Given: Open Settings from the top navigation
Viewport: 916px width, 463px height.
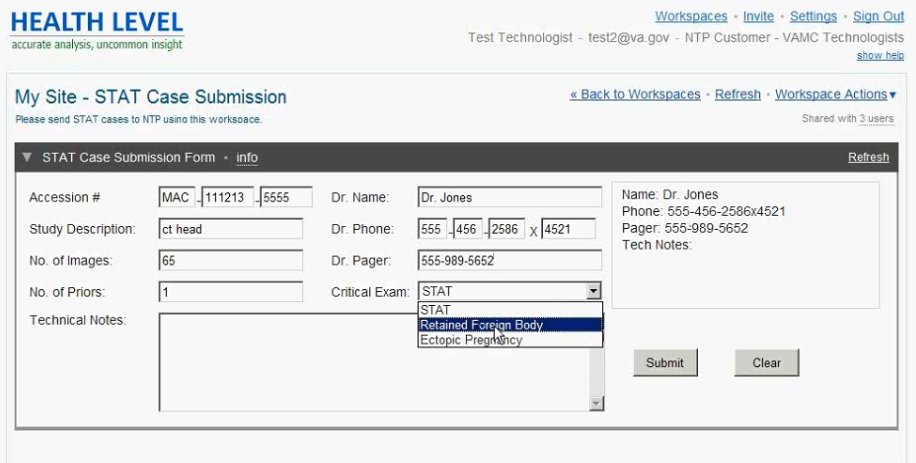Looking at the screenshot, I should (x=813, y=16).
